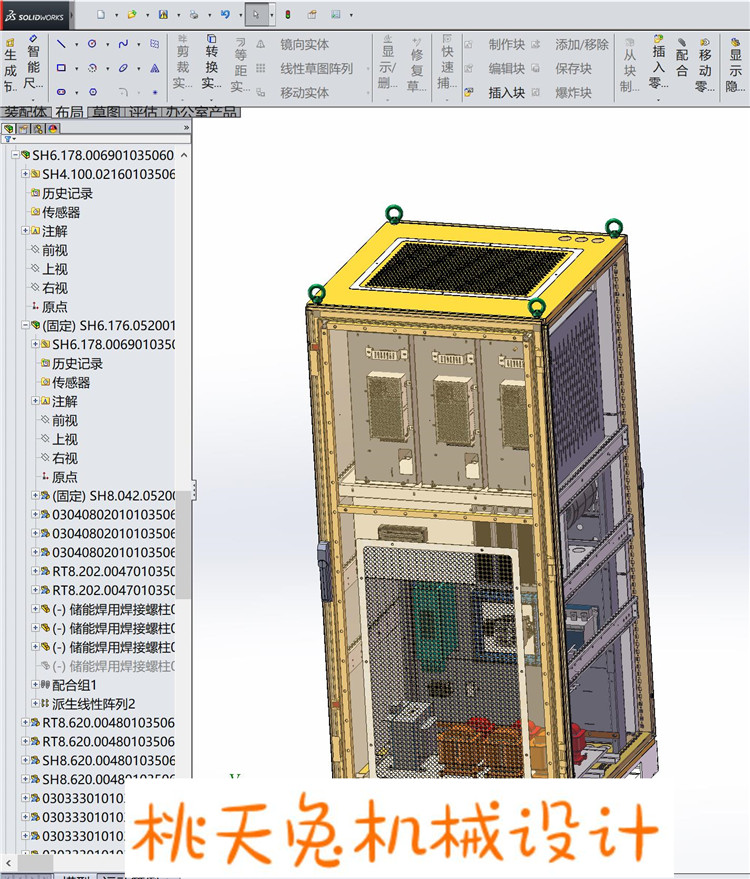750x879 pixels.
Task: Click 显示隐藏 show hidden components tool
Action: (x=735, y=66)
